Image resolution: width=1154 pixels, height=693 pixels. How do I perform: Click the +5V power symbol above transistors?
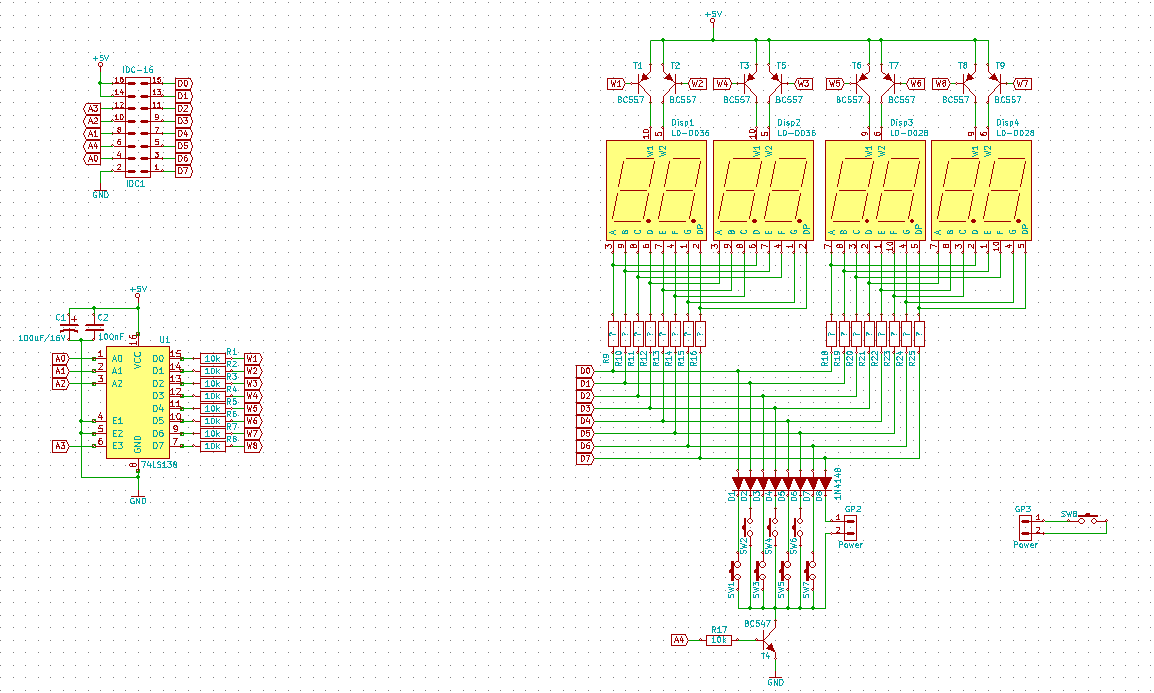click(712, 16)
